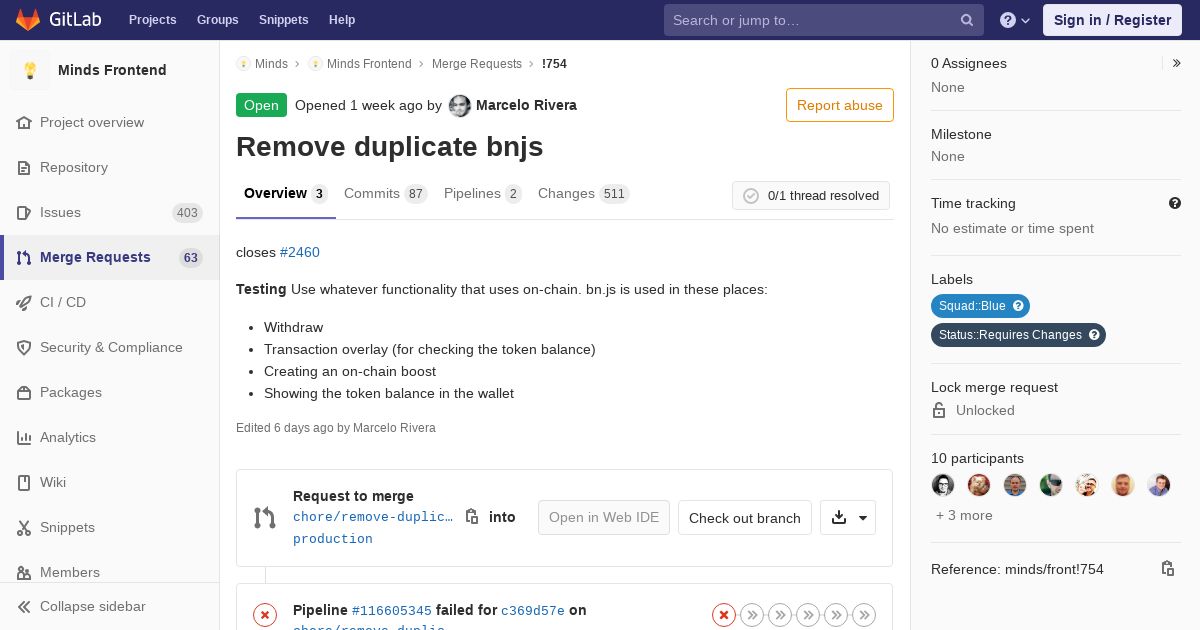
Task: Click the first participant avatar
Action: (943, 485)
